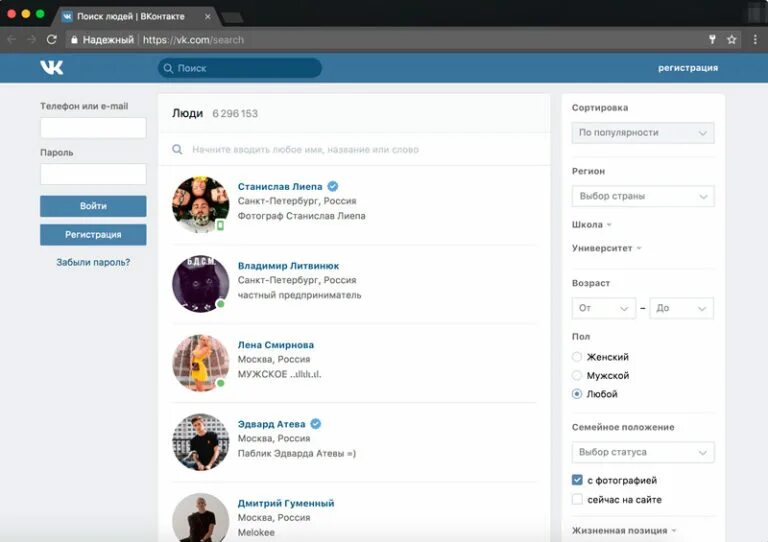The height and width of the screenshot is (542, 768).
Task: Click the magnifier icon in header search
Action: [168, 68]
